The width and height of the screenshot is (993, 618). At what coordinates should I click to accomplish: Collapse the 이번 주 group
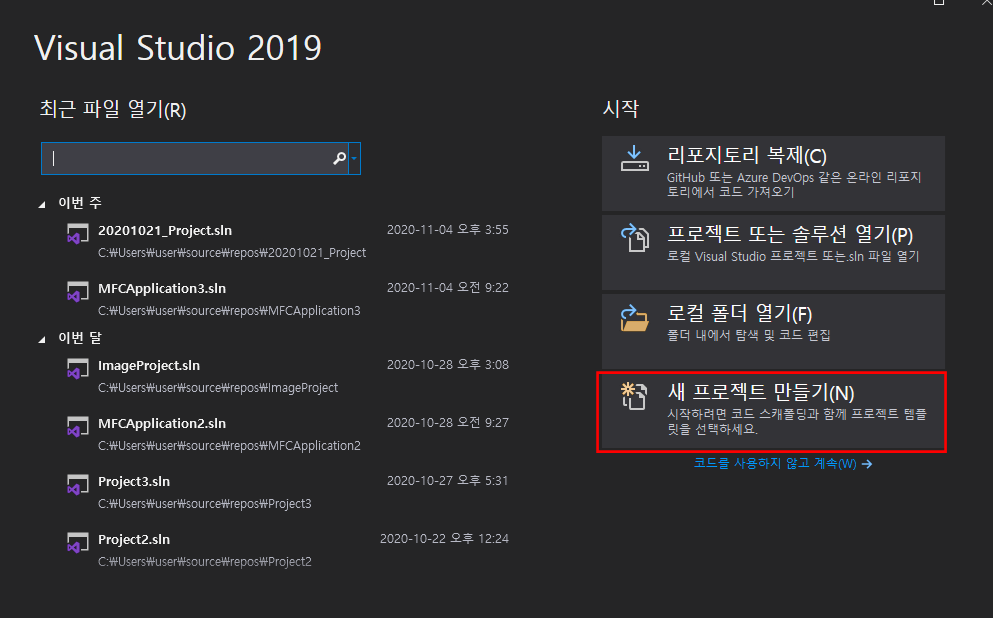42,204
